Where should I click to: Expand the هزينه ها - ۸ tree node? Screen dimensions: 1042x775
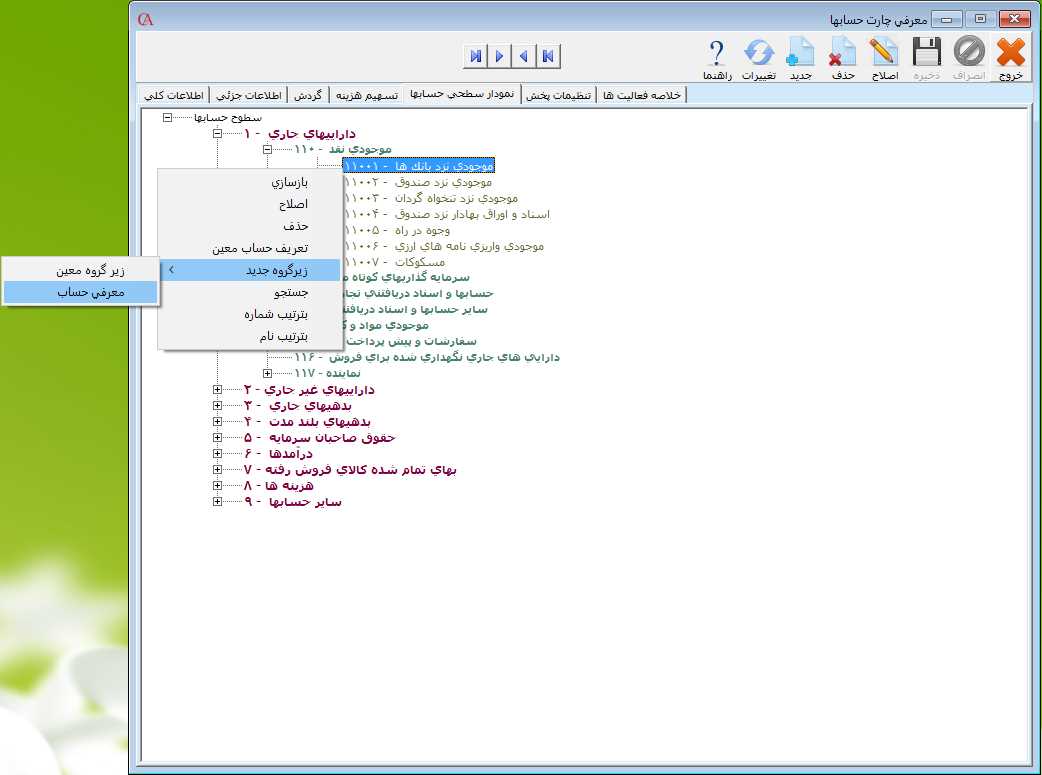pyautogui.click(x=217, y=486)
